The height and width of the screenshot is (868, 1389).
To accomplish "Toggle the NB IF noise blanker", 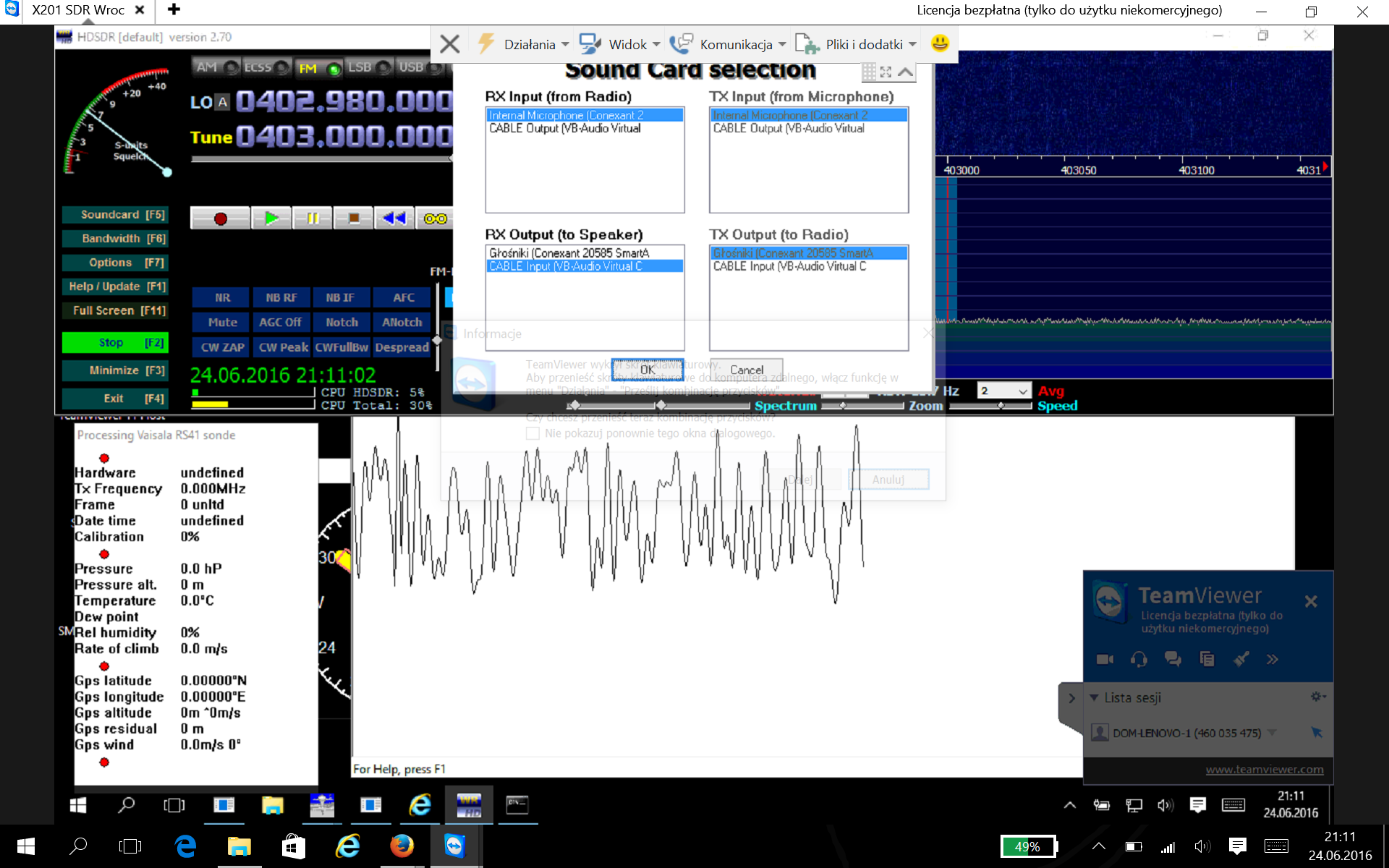I will pos(340,297).
